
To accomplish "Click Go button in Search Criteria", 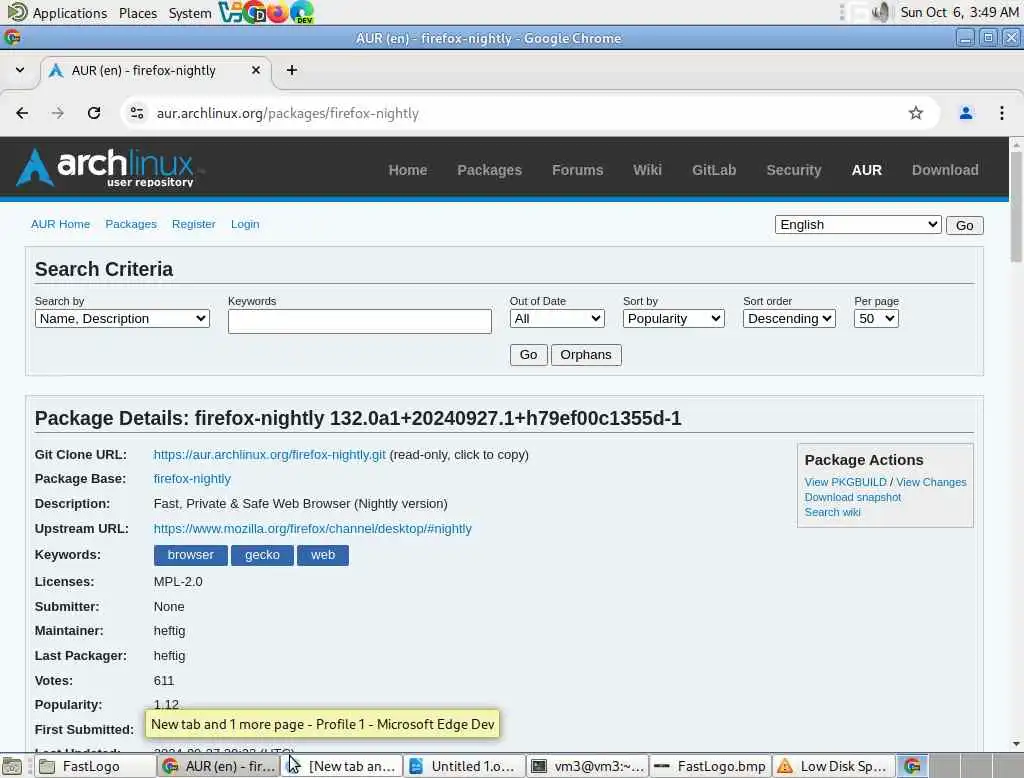I will [528, 355].
